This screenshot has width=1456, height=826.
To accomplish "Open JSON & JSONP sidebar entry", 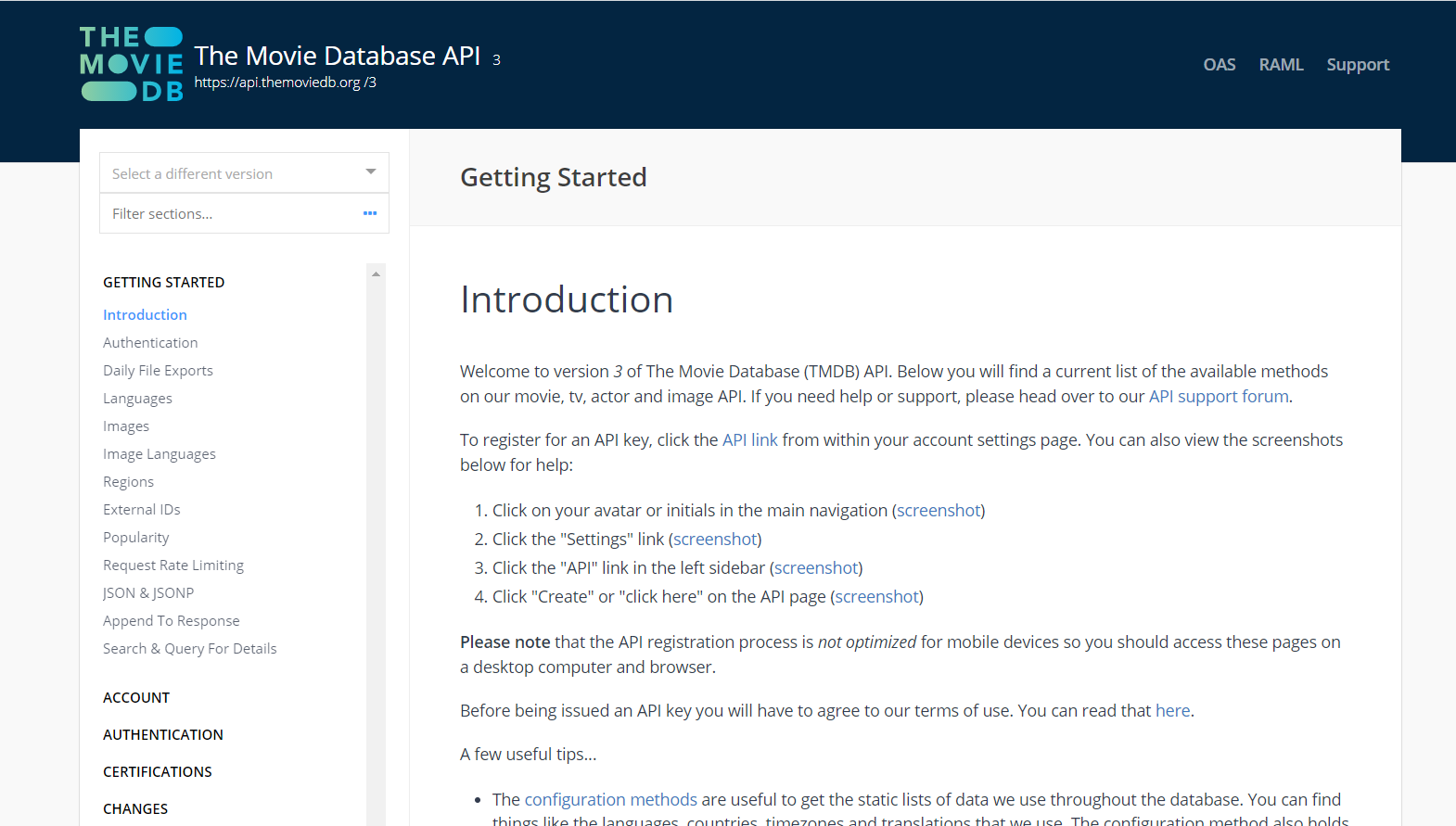I will click(148, 592).
